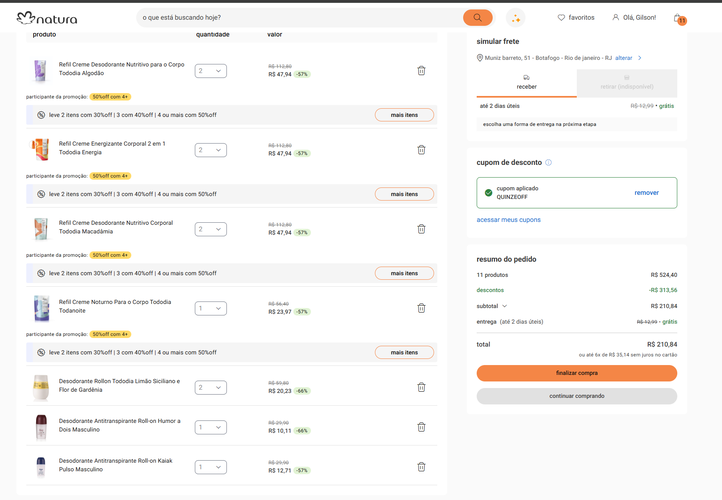Click the Tododia Energia product thumbnail
Image resolution: width=722 pixels, height=500 pixels.
point(41,150)
